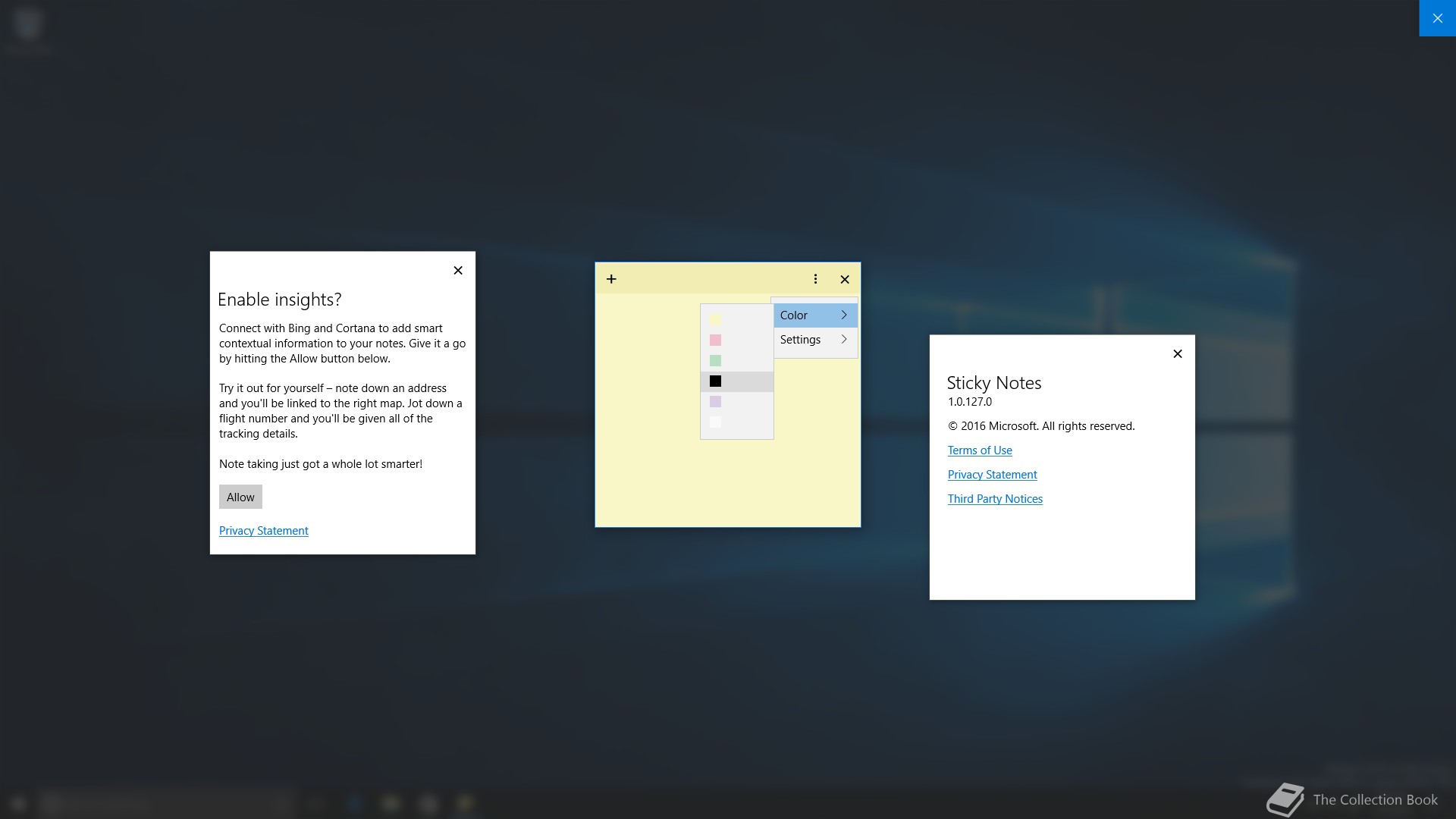Expand the Settings submenu chevron
Viewport: 1456px width, 819px height.
coord(844,340)
